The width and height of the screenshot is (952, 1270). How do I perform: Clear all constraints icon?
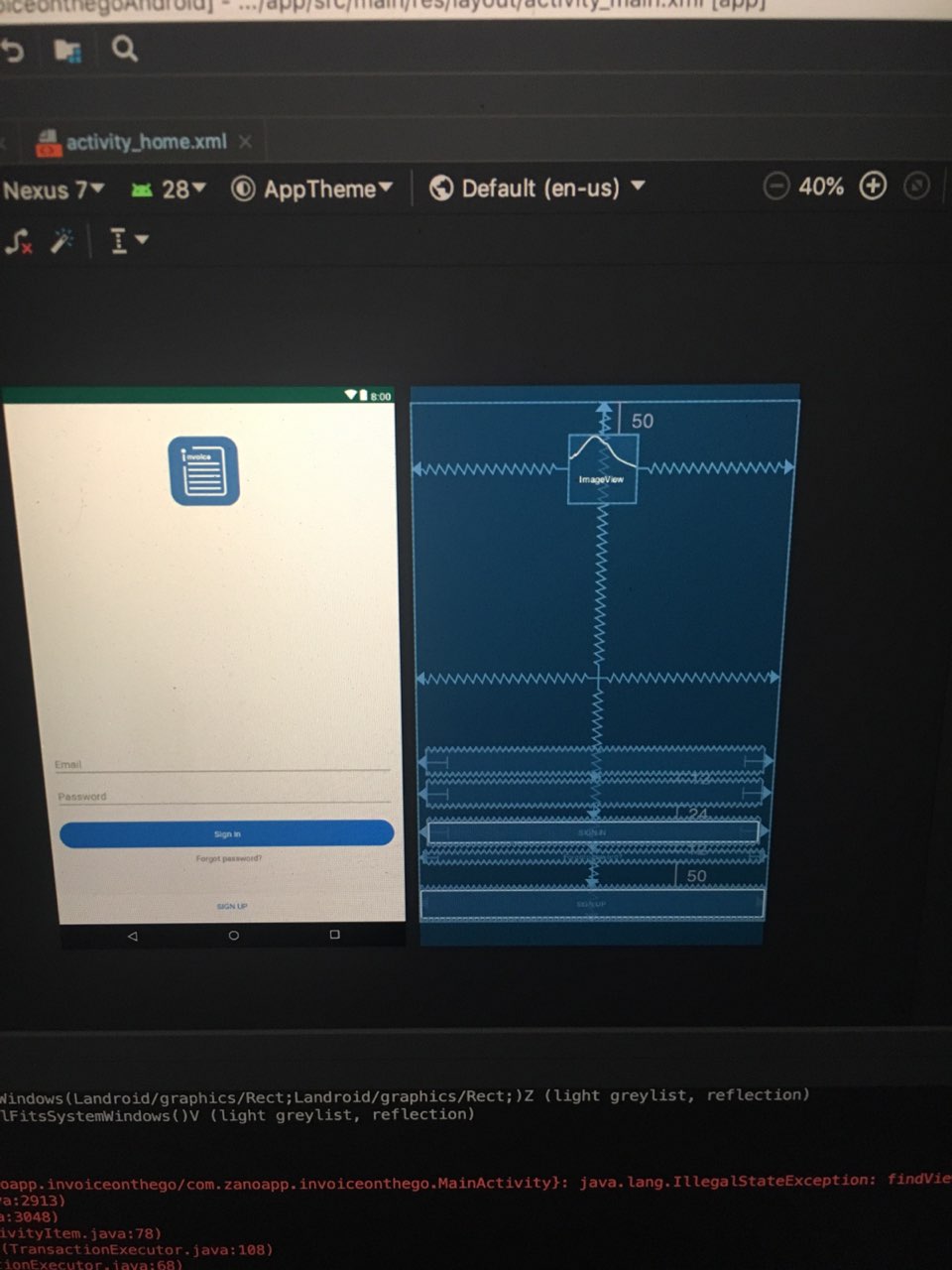click(x=18, y=241)
